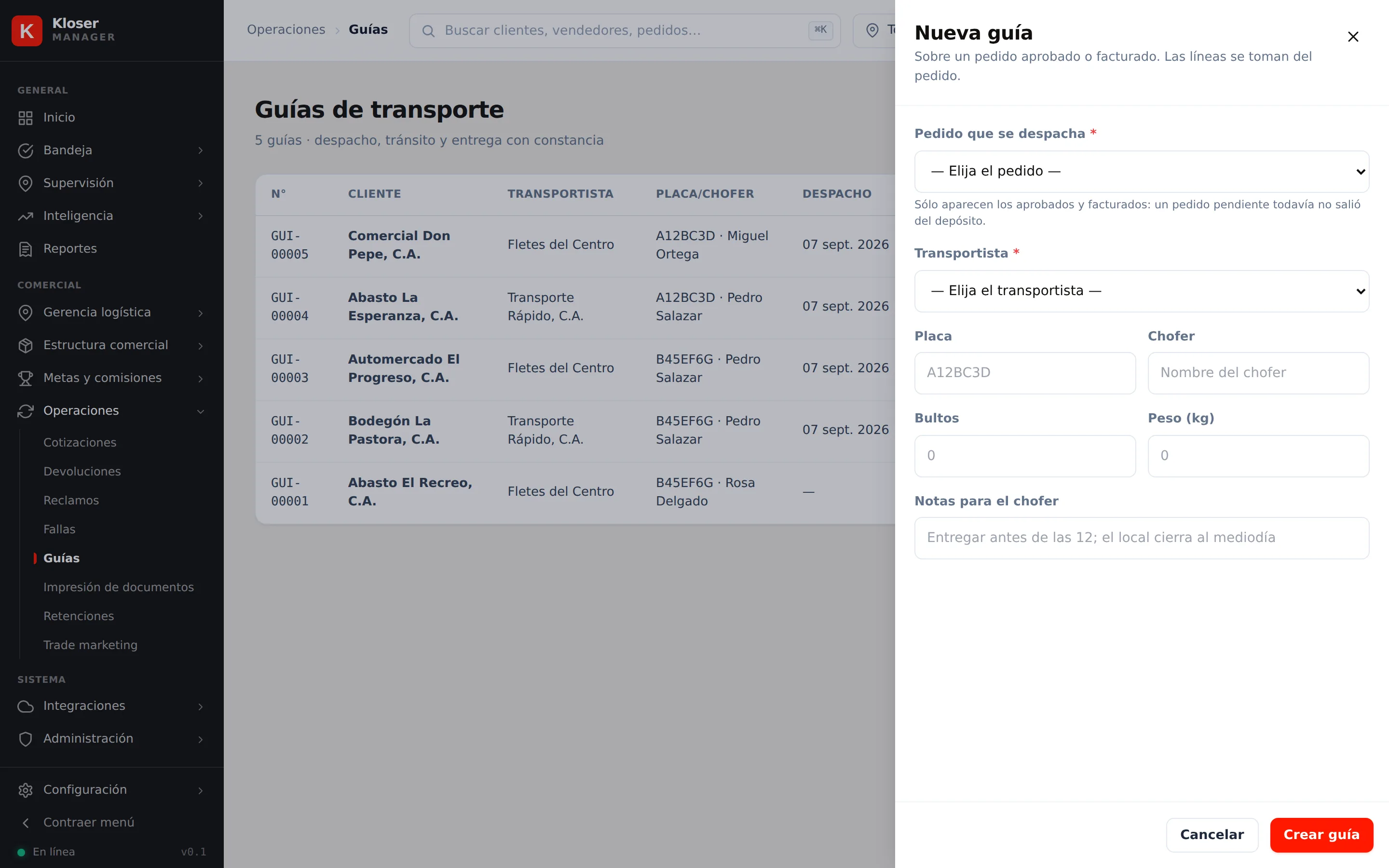
Task: Select Retenciones in the sidebar
Action: click(x=79, y=616)
